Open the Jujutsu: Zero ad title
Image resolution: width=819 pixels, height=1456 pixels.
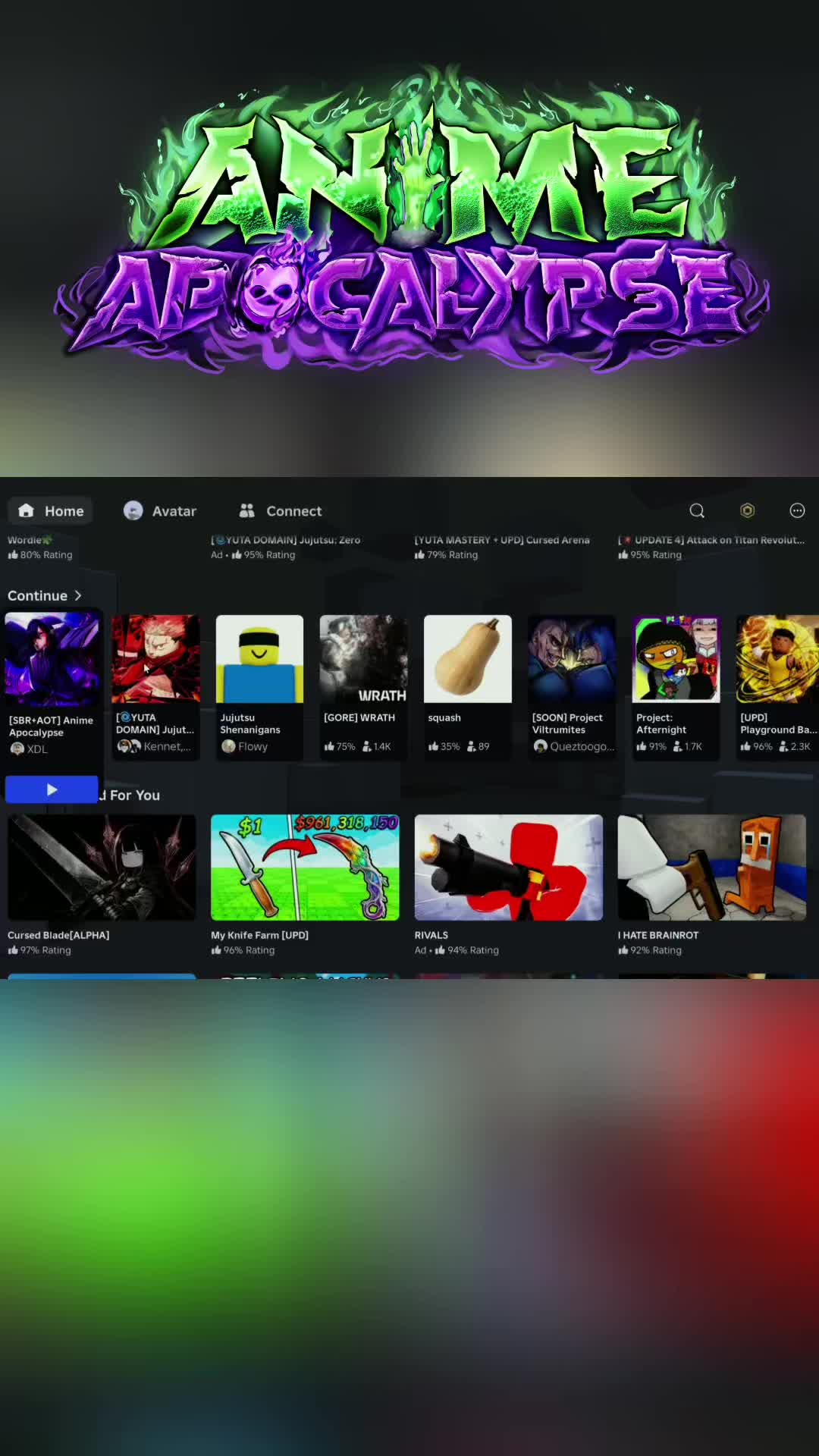(x=286, y=540)
